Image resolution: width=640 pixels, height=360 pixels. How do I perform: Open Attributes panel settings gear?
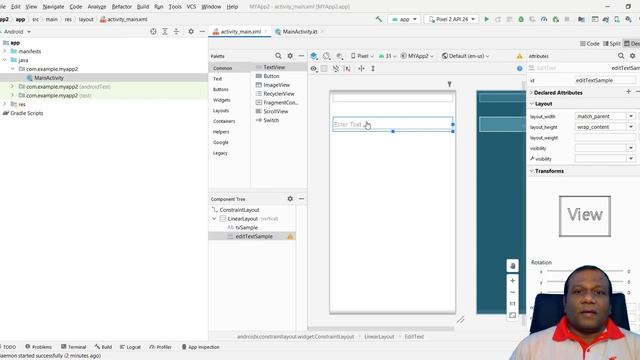click(x=633, y=56)
